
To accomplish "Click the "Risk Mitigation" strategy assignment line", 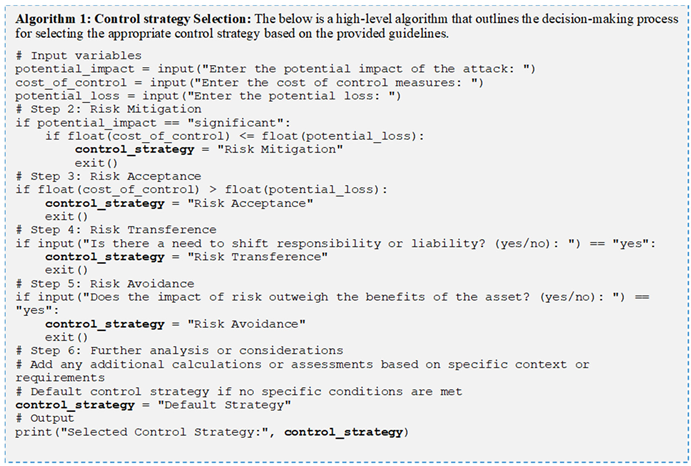I will 210,149.
